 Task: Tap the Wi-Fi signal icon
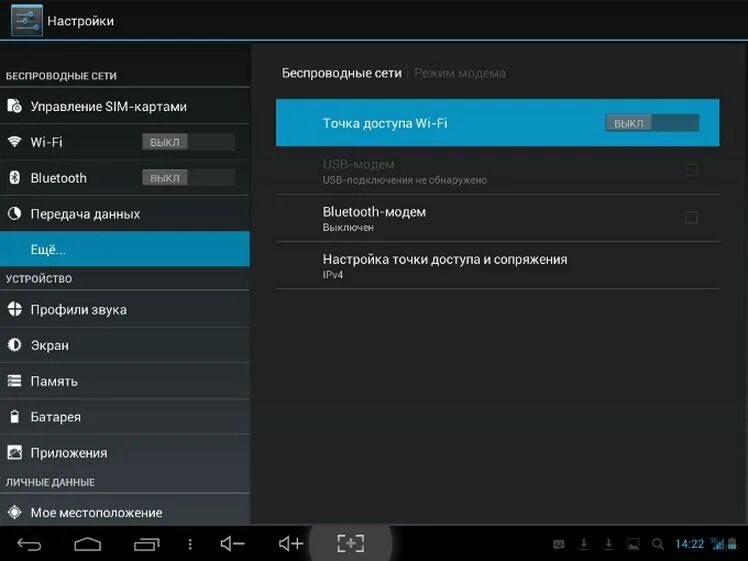14,142
